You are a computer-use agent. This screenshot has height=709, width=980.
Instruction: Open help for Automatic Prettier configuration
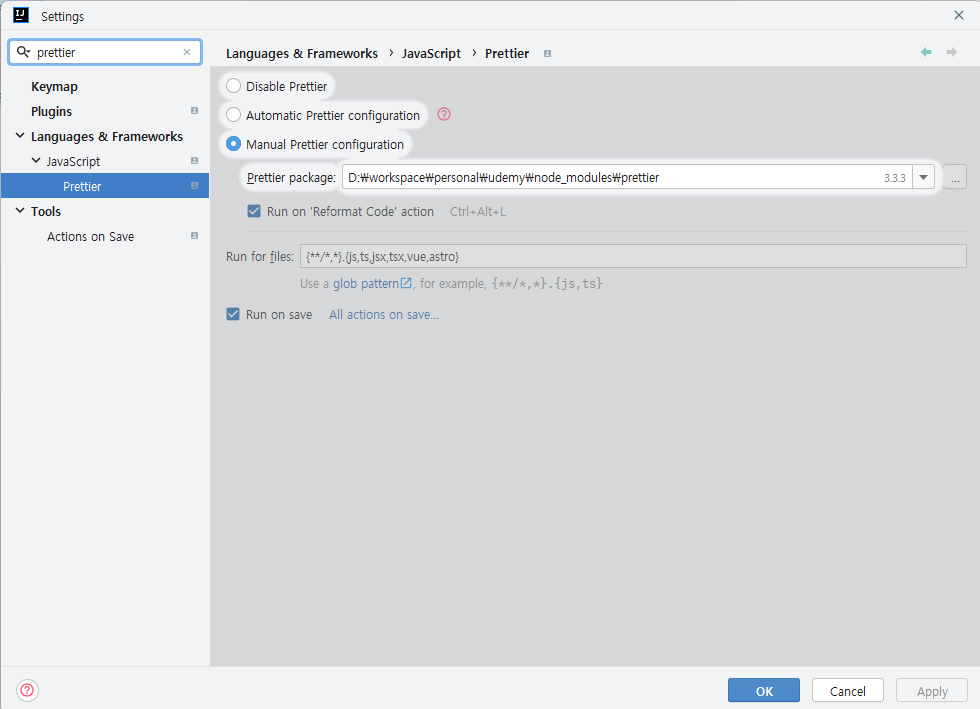[x=444, y=114]
